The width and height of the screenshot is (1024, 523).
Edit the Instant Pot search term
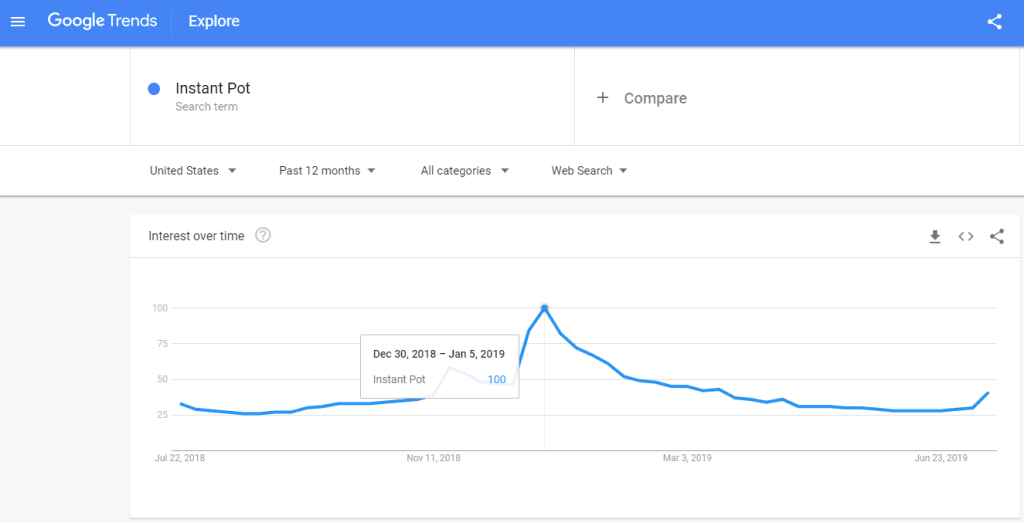pos(213,88)
